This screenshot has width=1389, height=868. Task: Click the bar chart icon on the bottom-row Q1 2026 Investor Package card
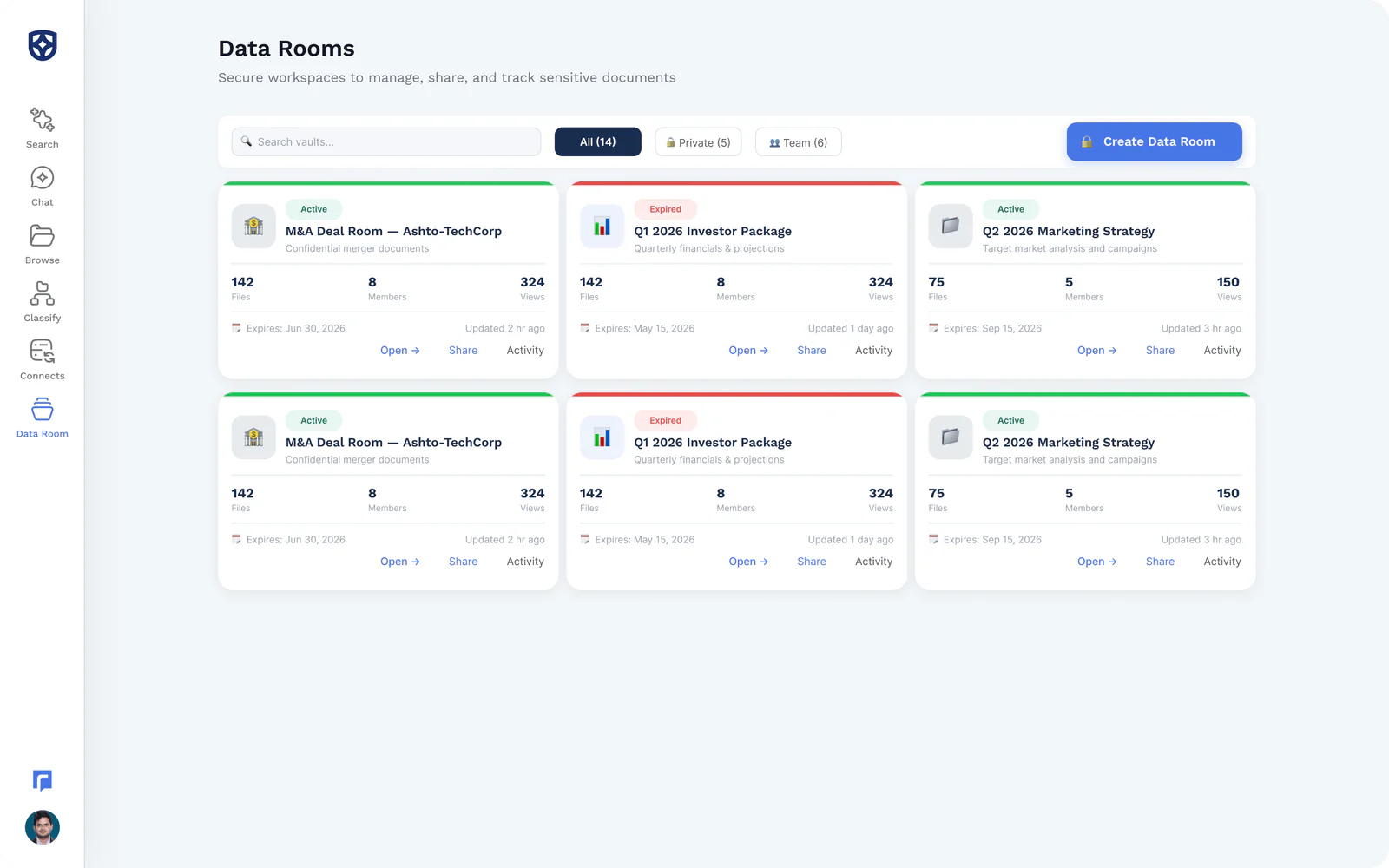(602, 437)
